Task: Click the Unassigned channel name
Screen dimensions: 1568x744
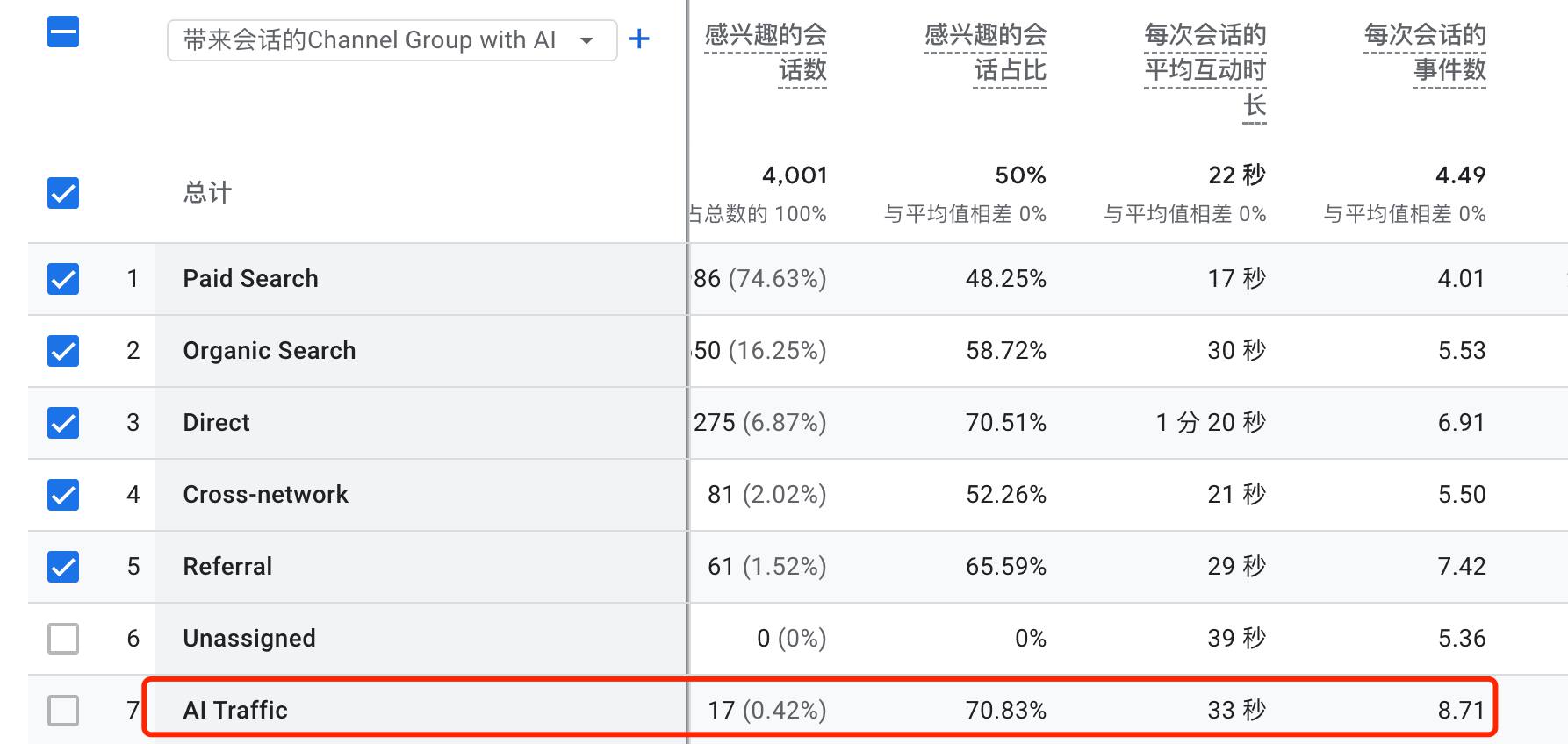Action: click(249, 638)
